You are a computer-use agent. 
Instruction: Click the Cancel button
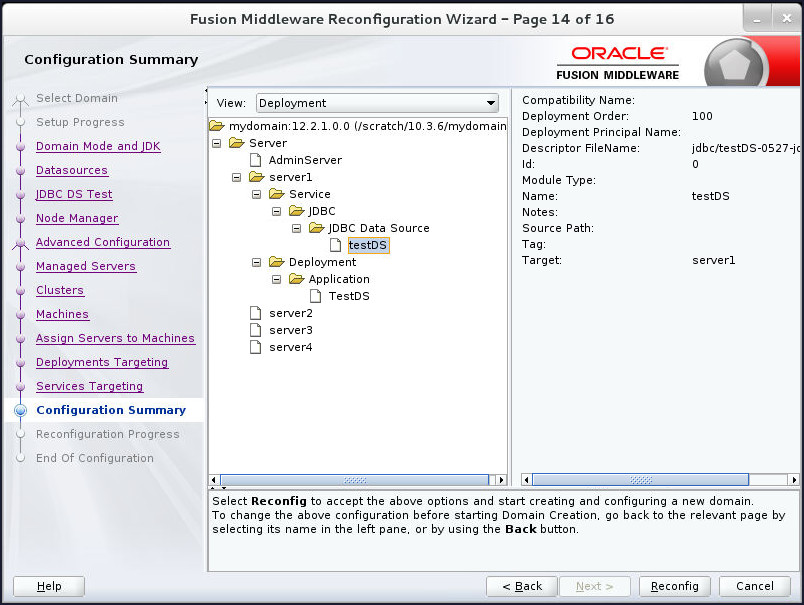click(755, 586)
